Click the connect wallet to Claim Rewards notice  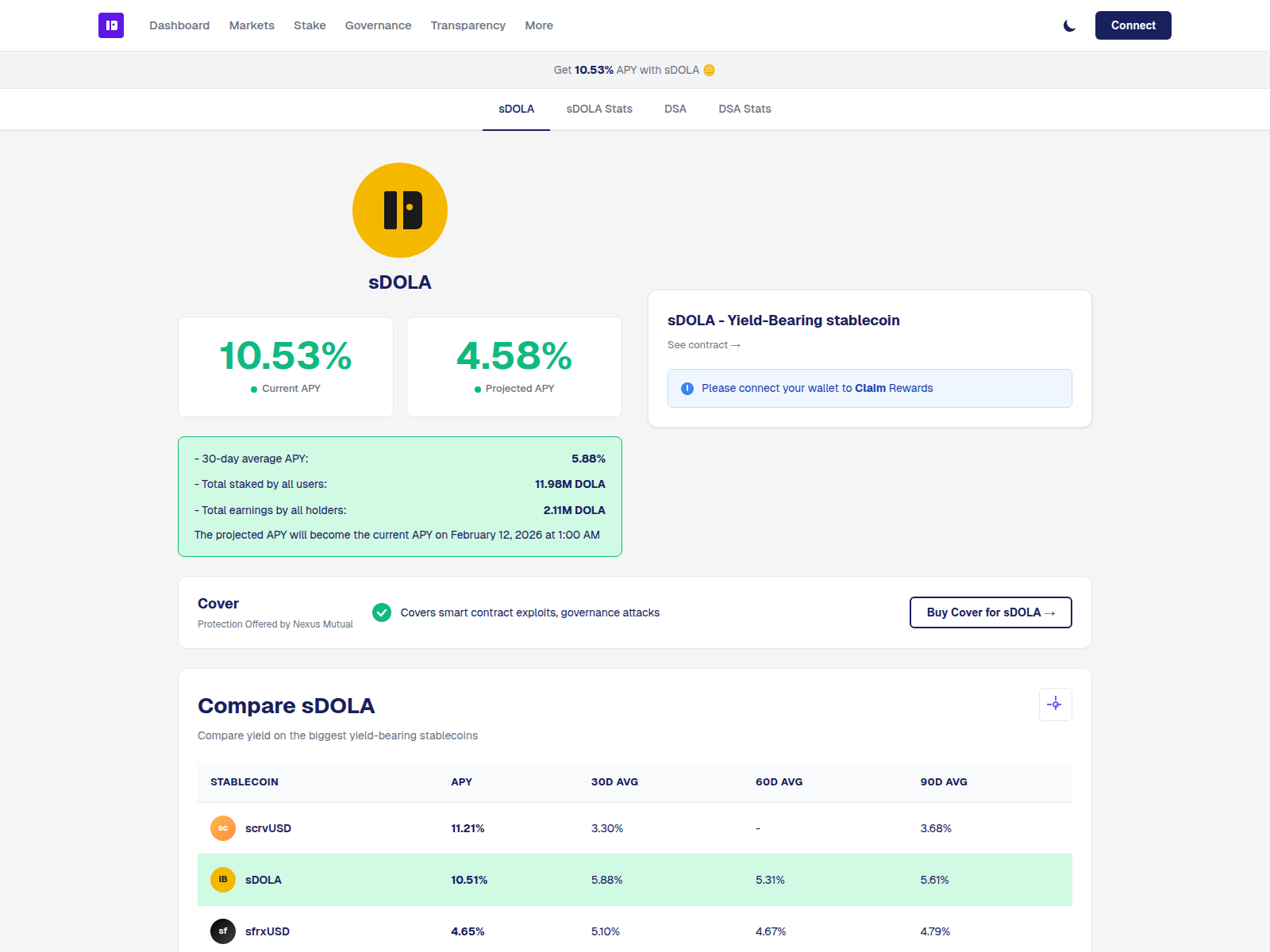point(870,388)
